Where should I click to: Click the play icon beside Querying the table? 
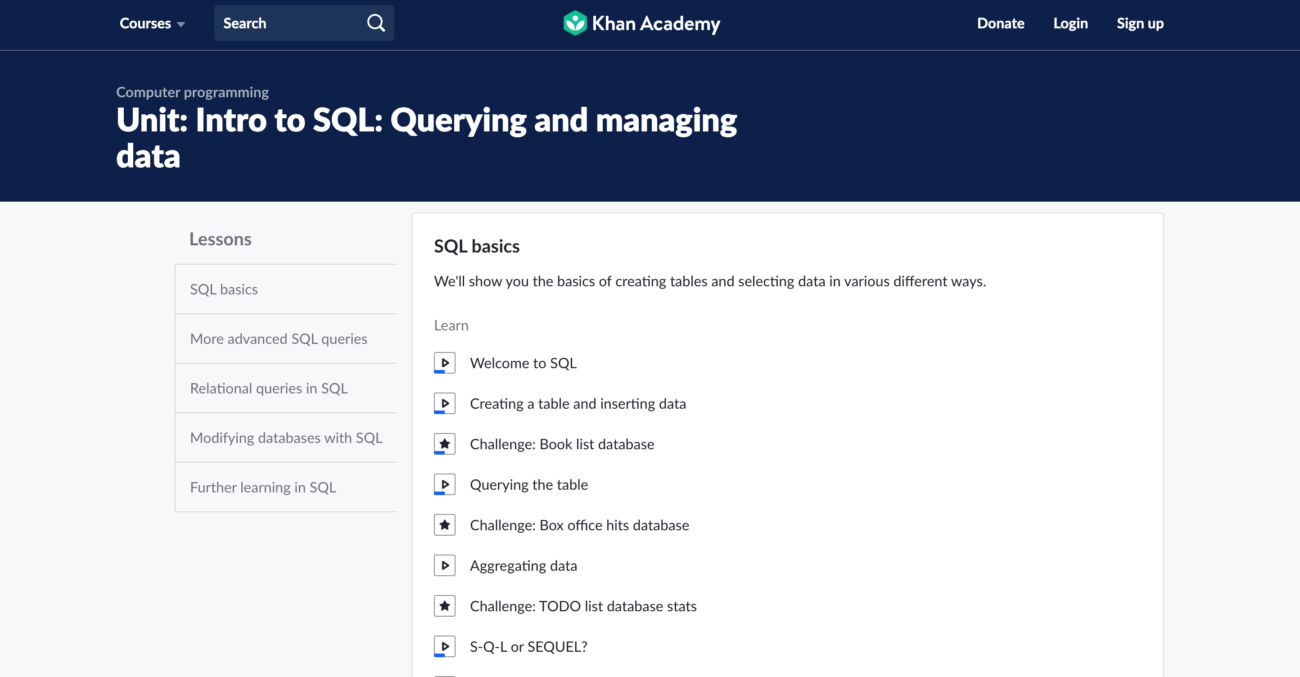coord(444,484)
